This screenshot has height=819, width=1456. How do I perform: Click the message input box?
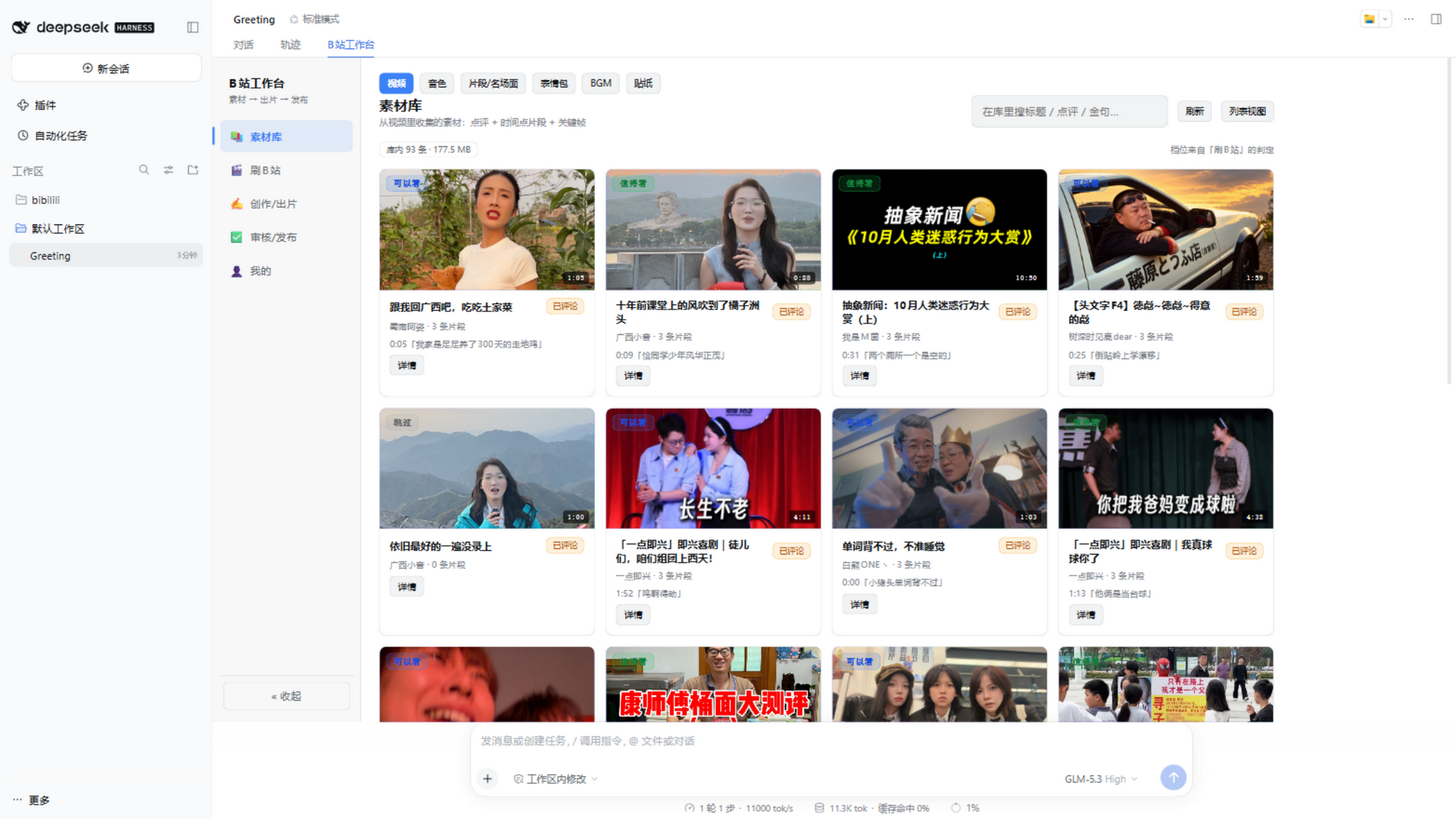click(x=830, y=741)
